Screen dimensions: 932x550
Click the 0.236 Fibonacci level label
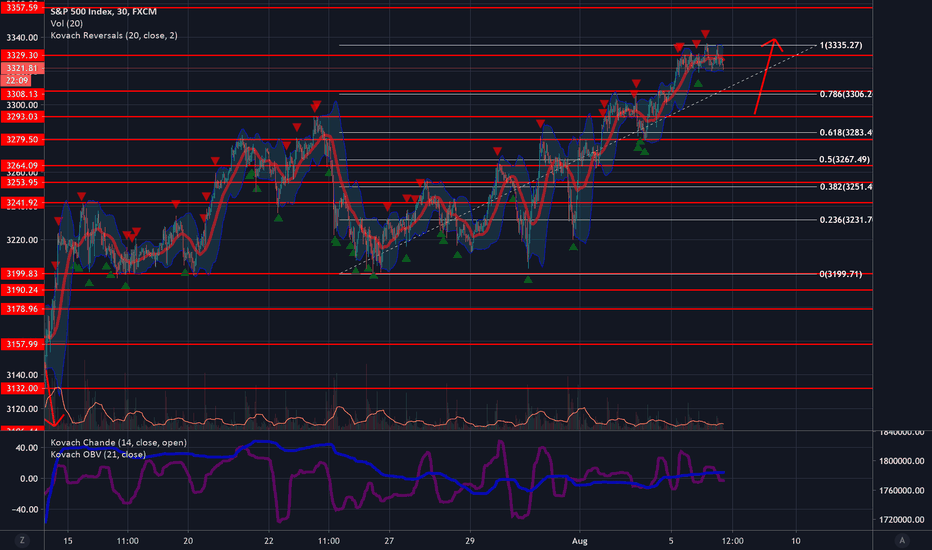tap(846, 219)
